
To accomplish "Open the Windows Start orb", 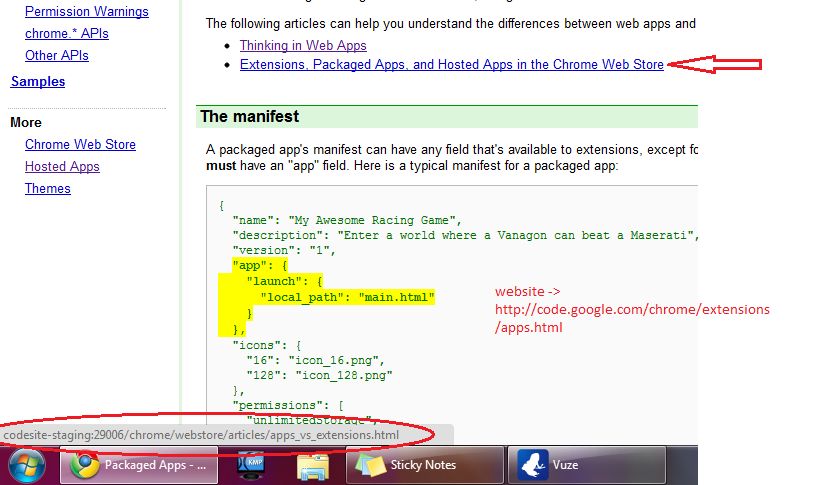I will point(26,465).
